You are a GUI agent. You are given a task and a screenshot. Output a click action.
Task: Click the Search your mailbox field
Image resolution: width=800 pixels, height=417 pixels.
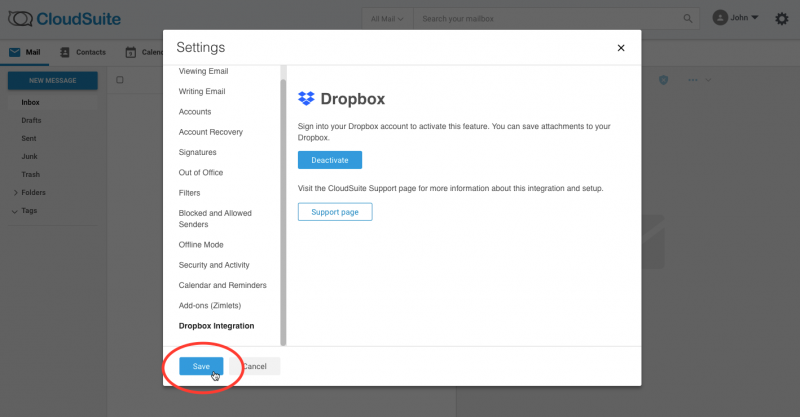coord(548,19)
